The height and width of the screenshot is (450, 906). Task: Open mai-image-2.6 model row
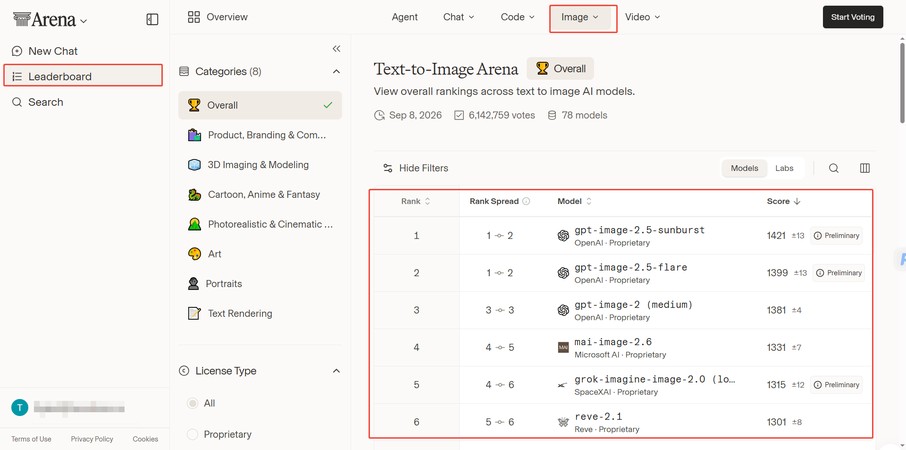[x=623, y=347]
